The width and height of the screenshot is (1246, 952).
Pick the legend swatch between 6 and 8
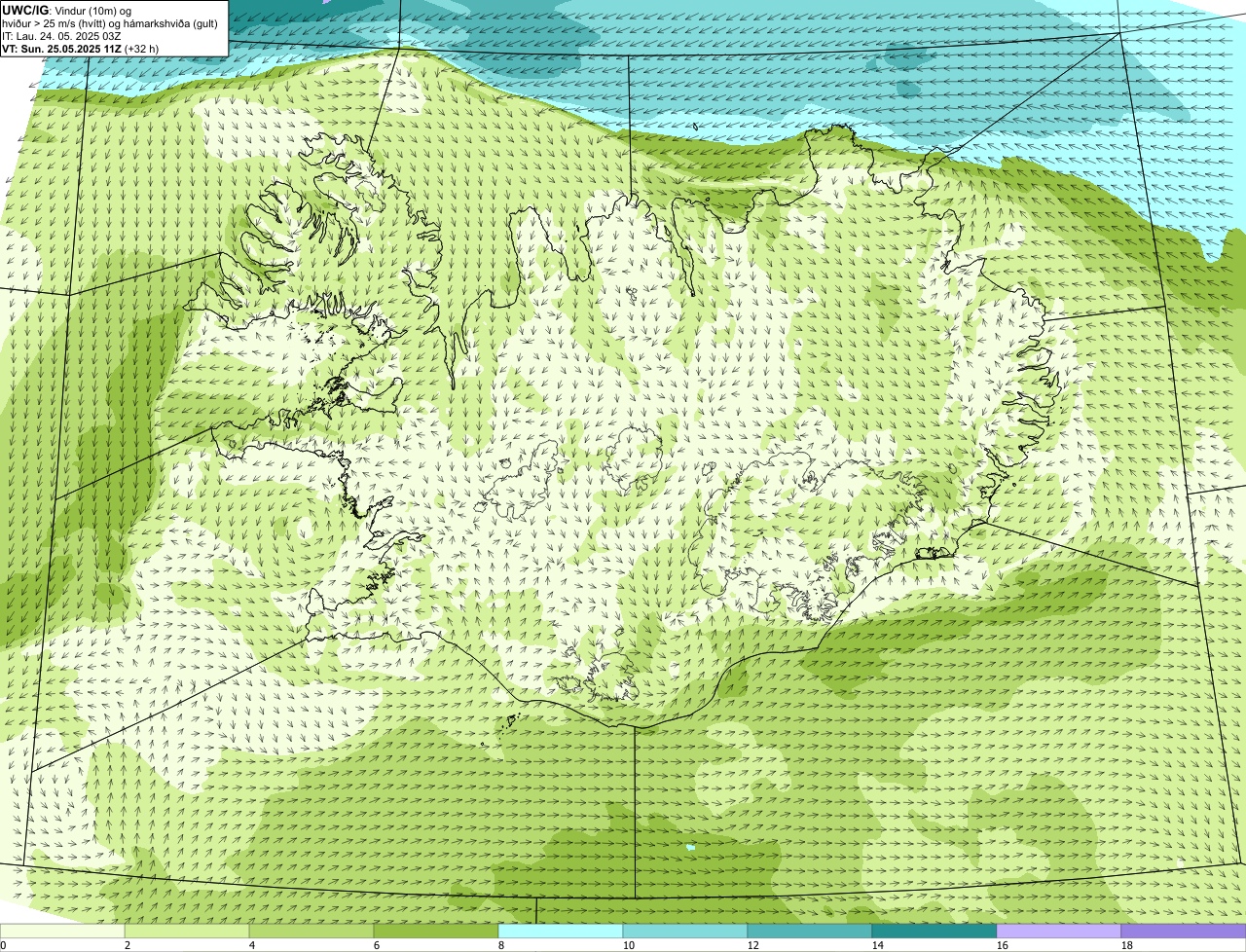pyautogui.click(x=436, y=932)
